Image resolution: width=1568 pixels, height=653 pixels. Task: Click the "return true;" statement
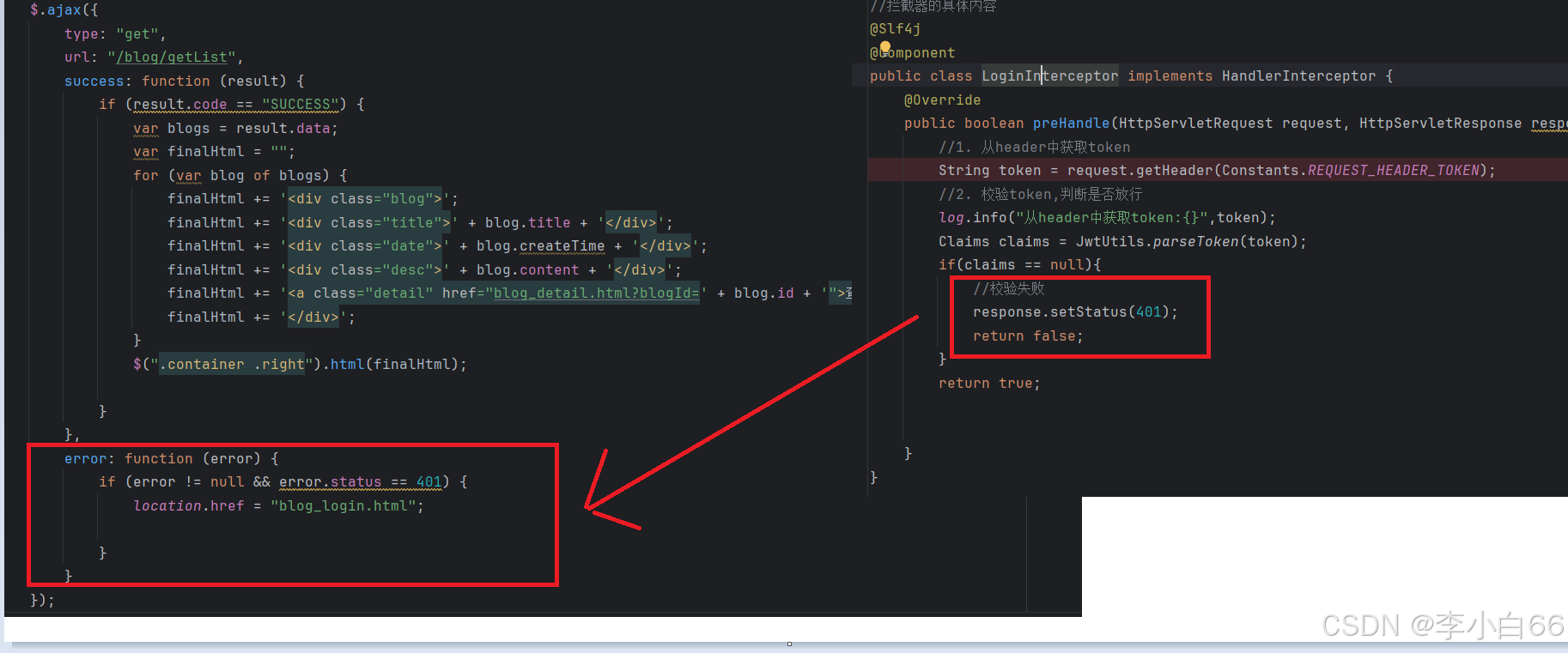[989, 384]
